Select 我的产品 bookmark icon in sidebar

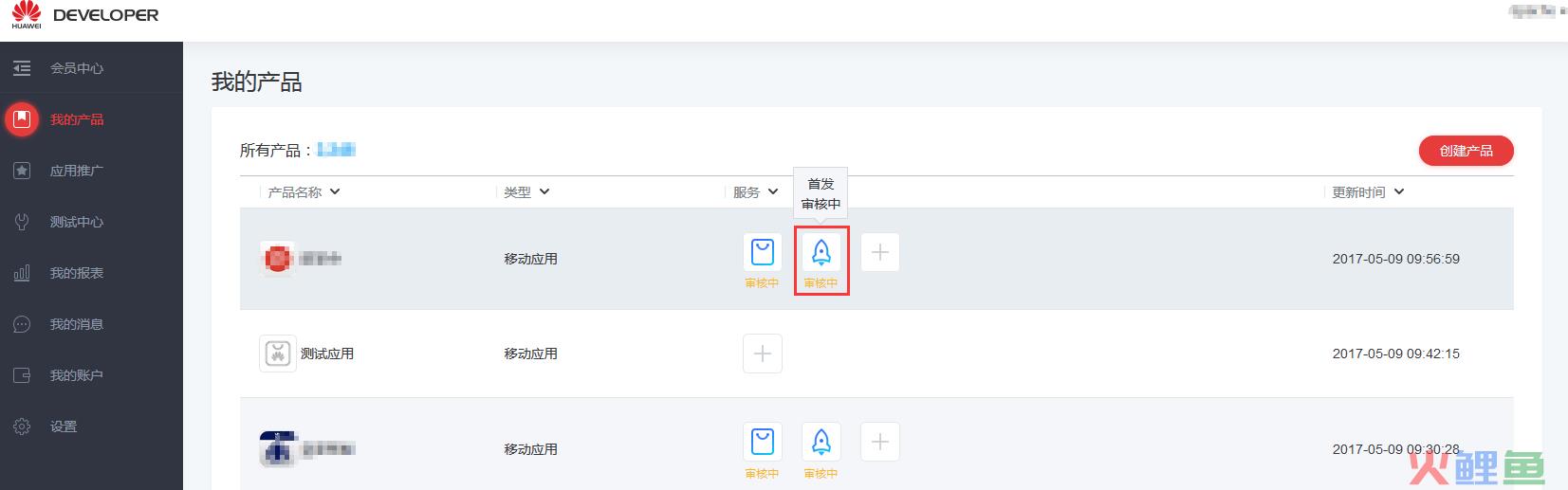(22, 119)
